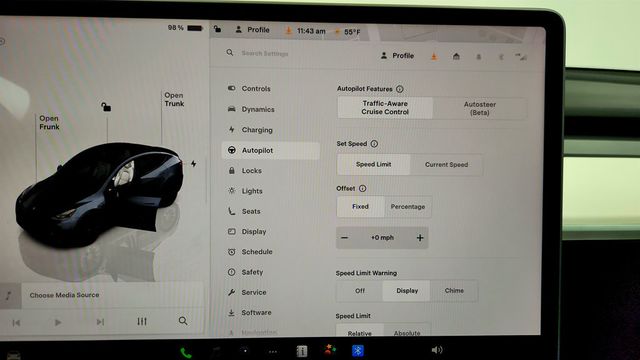Open the Safety settings

coord(245,272)
